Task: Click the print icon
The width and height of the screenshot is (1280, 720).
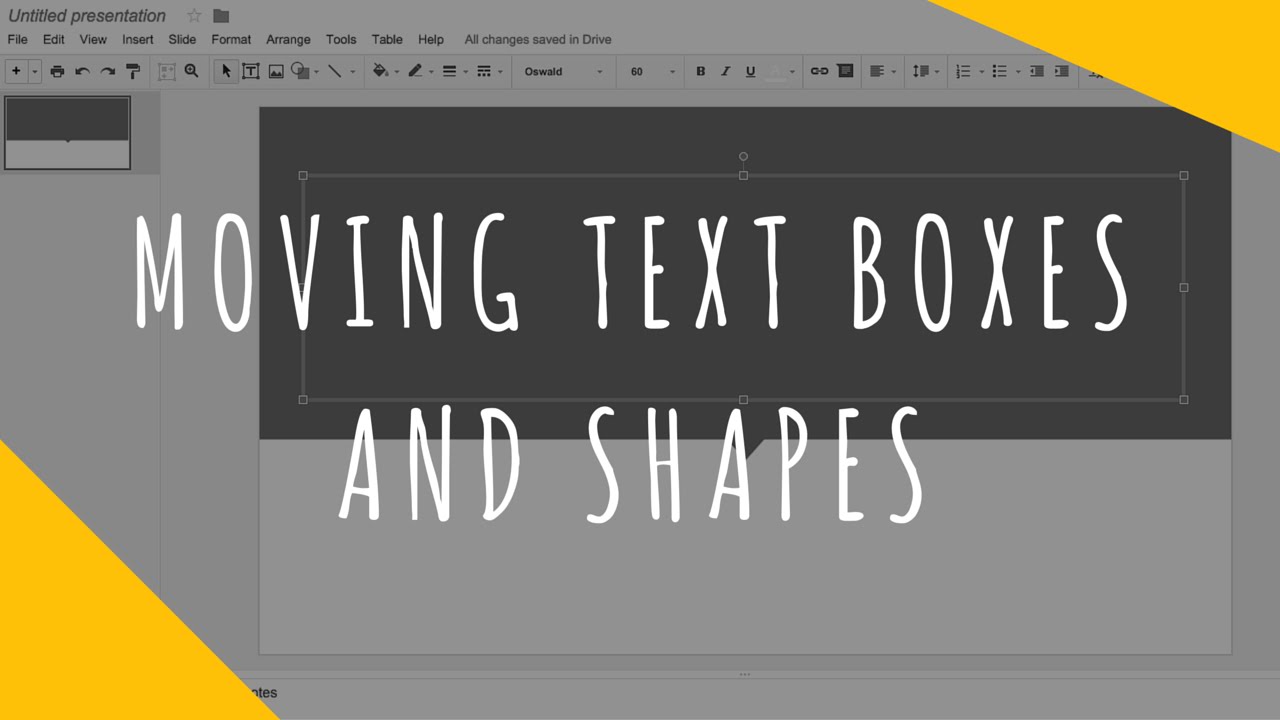Action: pos(57,71)
